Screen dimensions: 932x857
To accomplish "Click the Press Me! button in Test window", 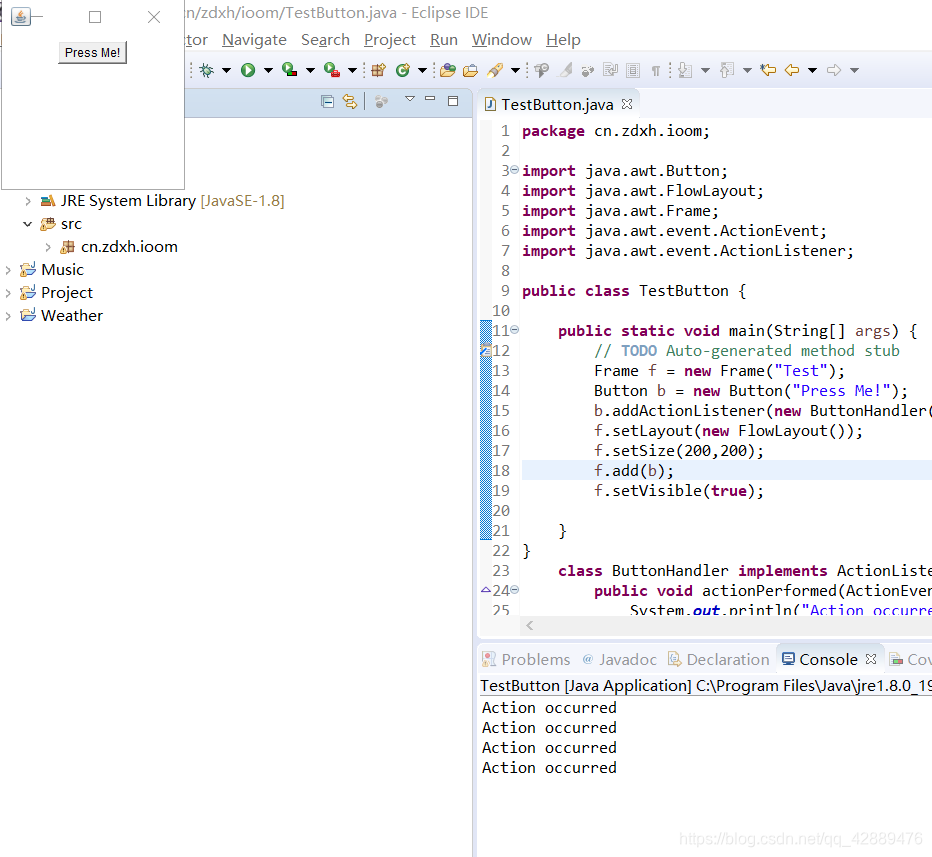I will tap(92, 52).
